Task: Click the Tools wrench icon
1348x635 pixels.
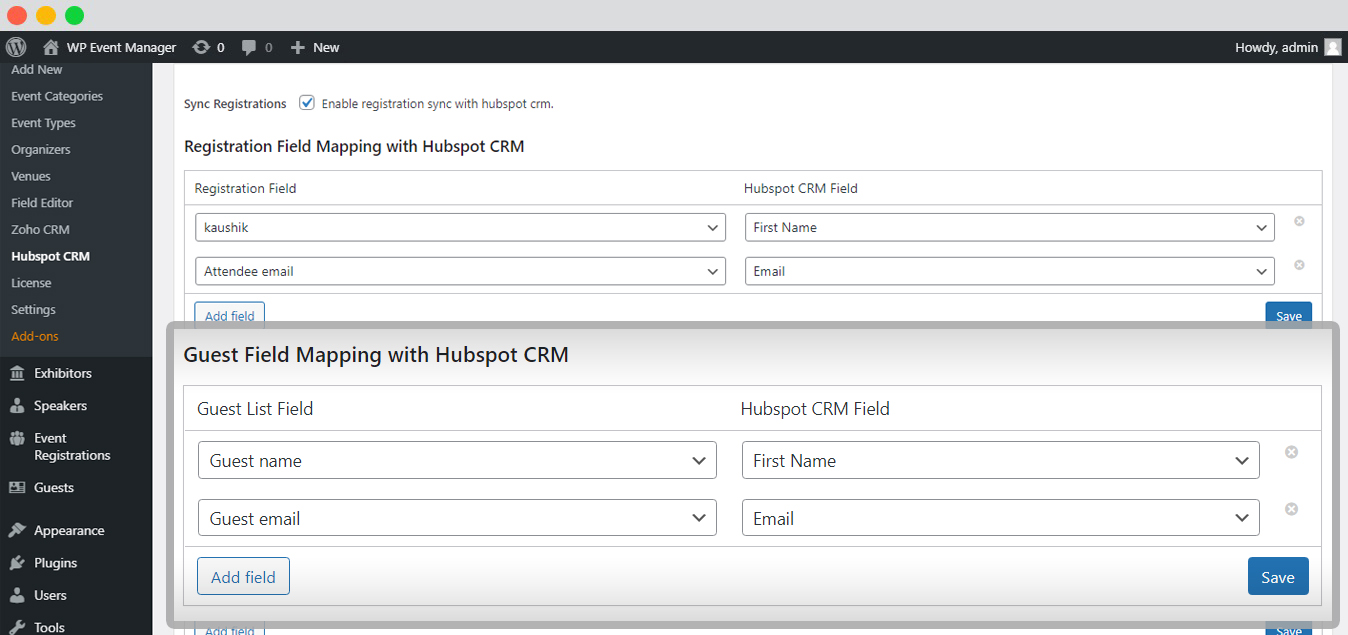Action: [17, 627]
